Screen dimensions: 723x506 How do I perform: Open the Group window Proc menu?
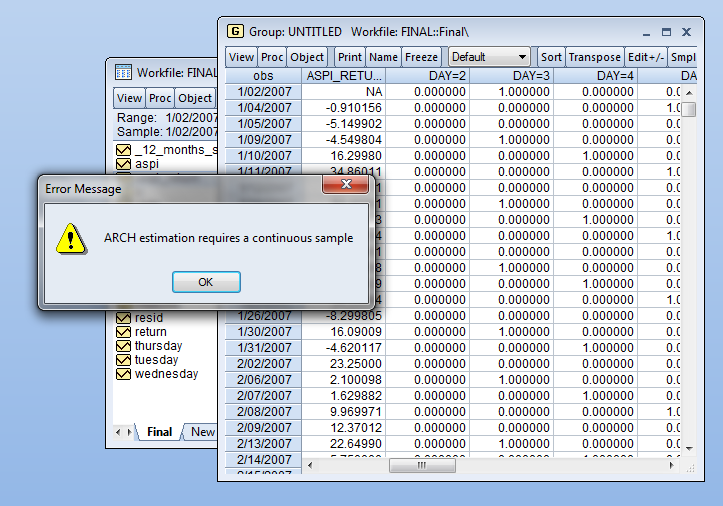tap(272, 58)
